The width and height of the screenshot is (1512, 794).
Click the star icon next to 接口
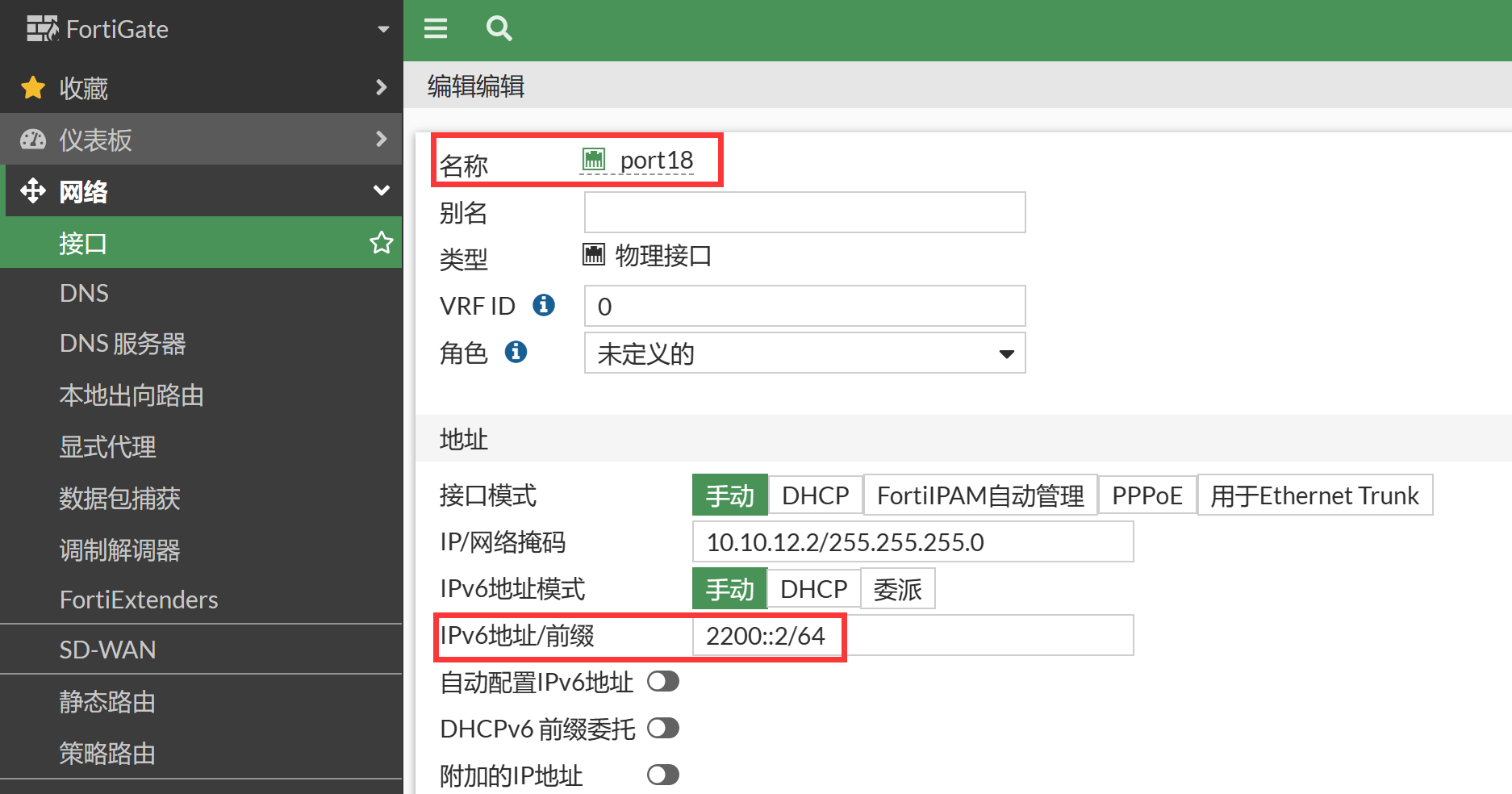381,242
